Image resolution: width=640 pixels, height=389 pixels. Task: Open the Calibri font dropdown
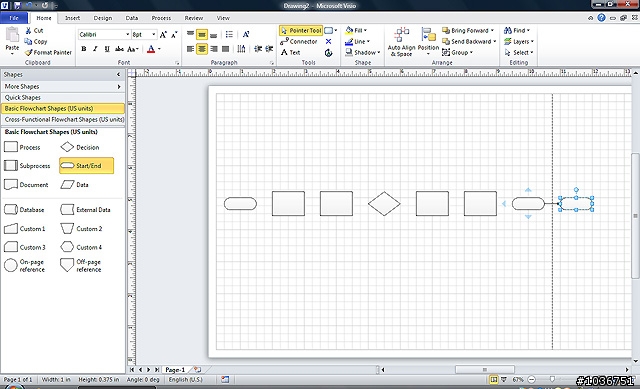[x=127, y=35]
